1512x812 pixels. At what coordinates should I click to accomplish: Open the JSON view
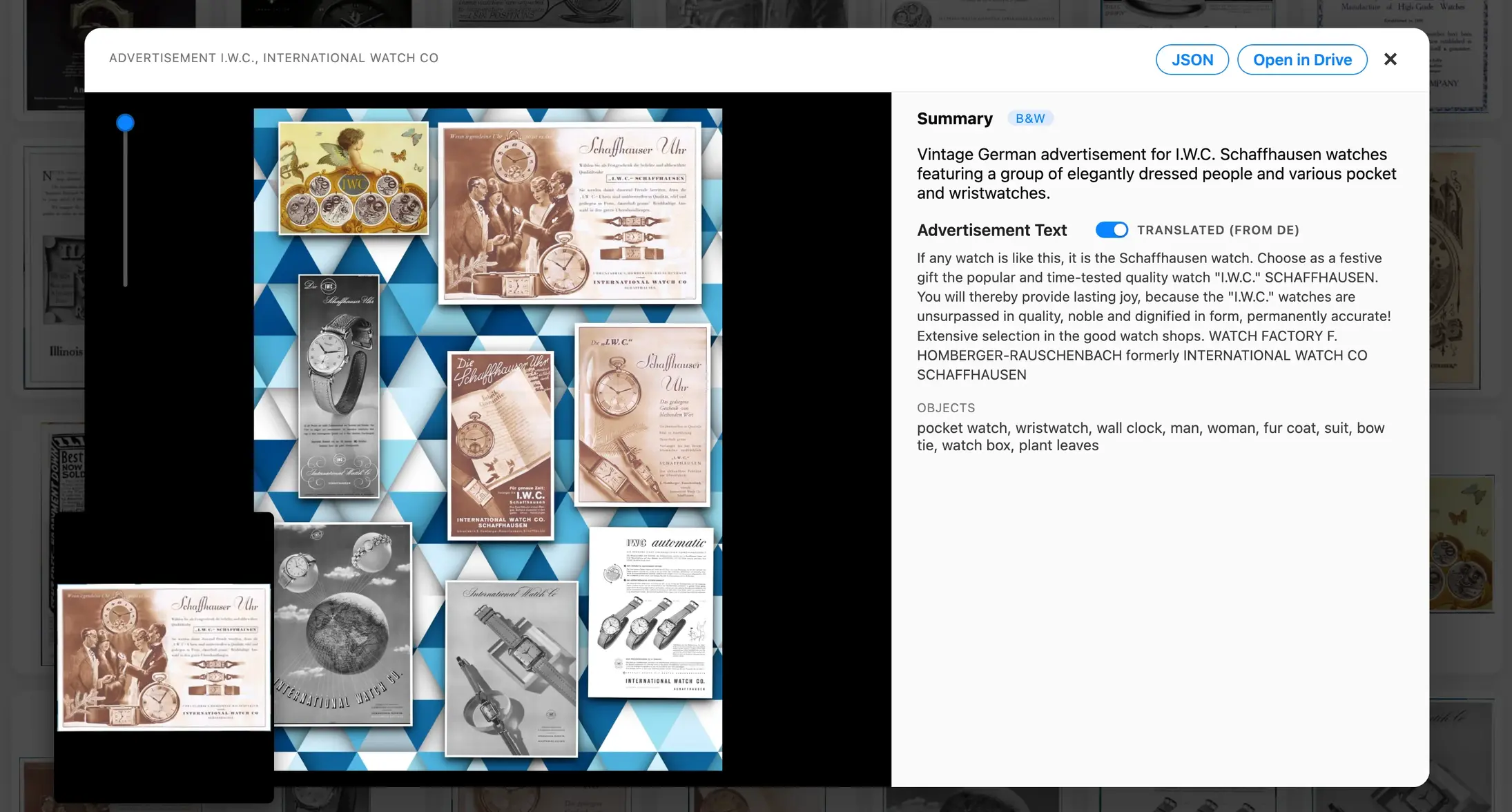click(x=1192, y=59)
